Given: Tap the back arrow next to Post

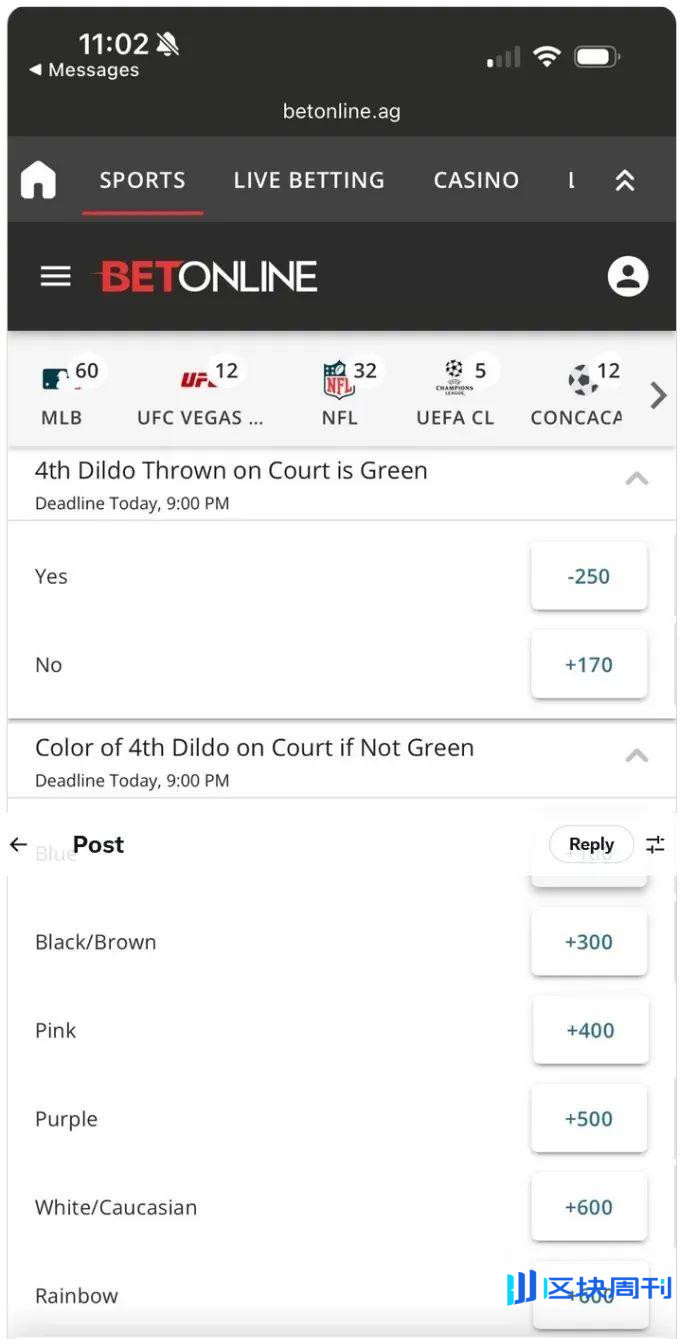Looking at the screenshot, I should pos(18,845).
